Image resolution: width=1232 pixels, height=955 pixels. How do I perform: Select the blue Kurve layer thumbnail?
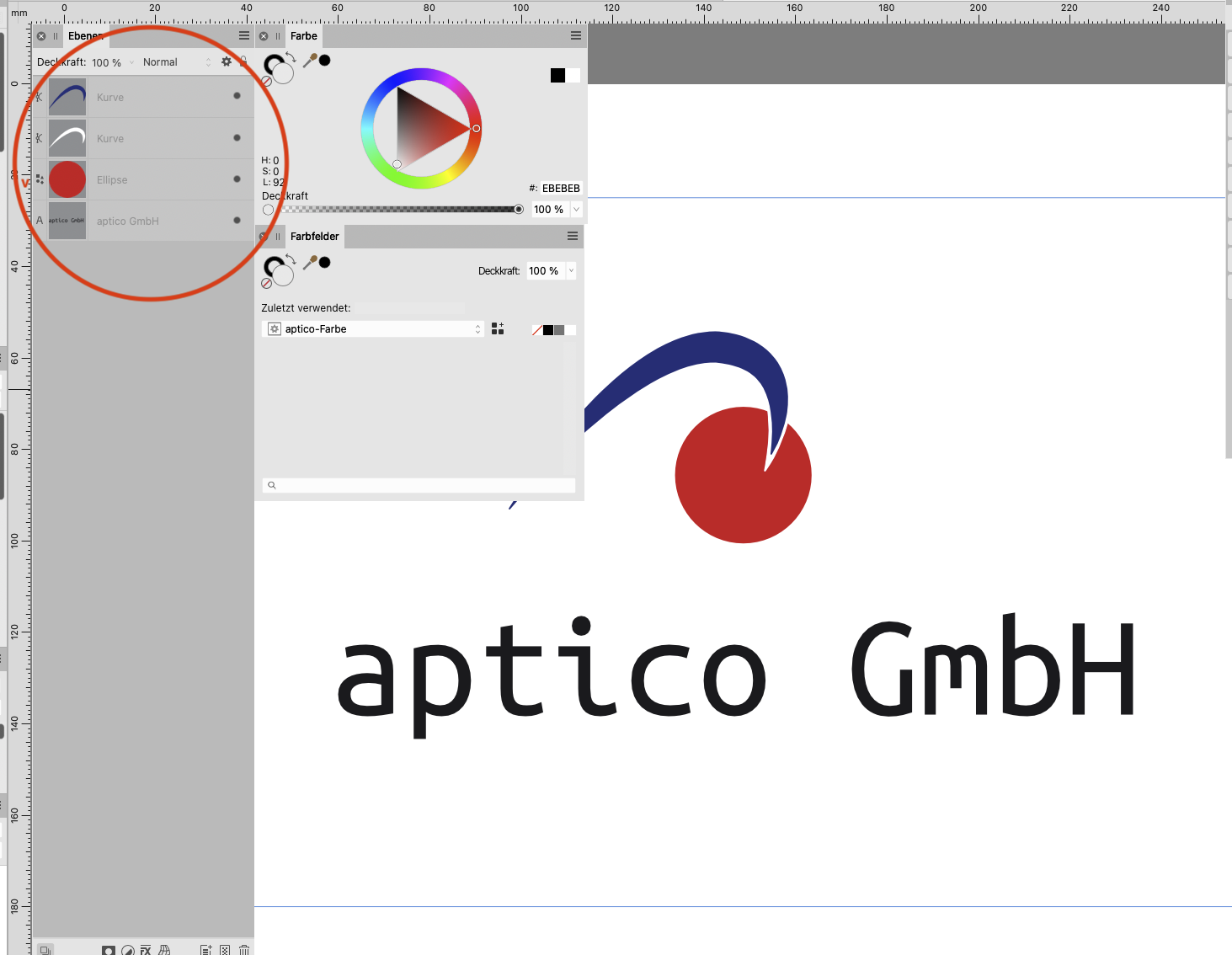pyautogui.click(x=67, y=97)
